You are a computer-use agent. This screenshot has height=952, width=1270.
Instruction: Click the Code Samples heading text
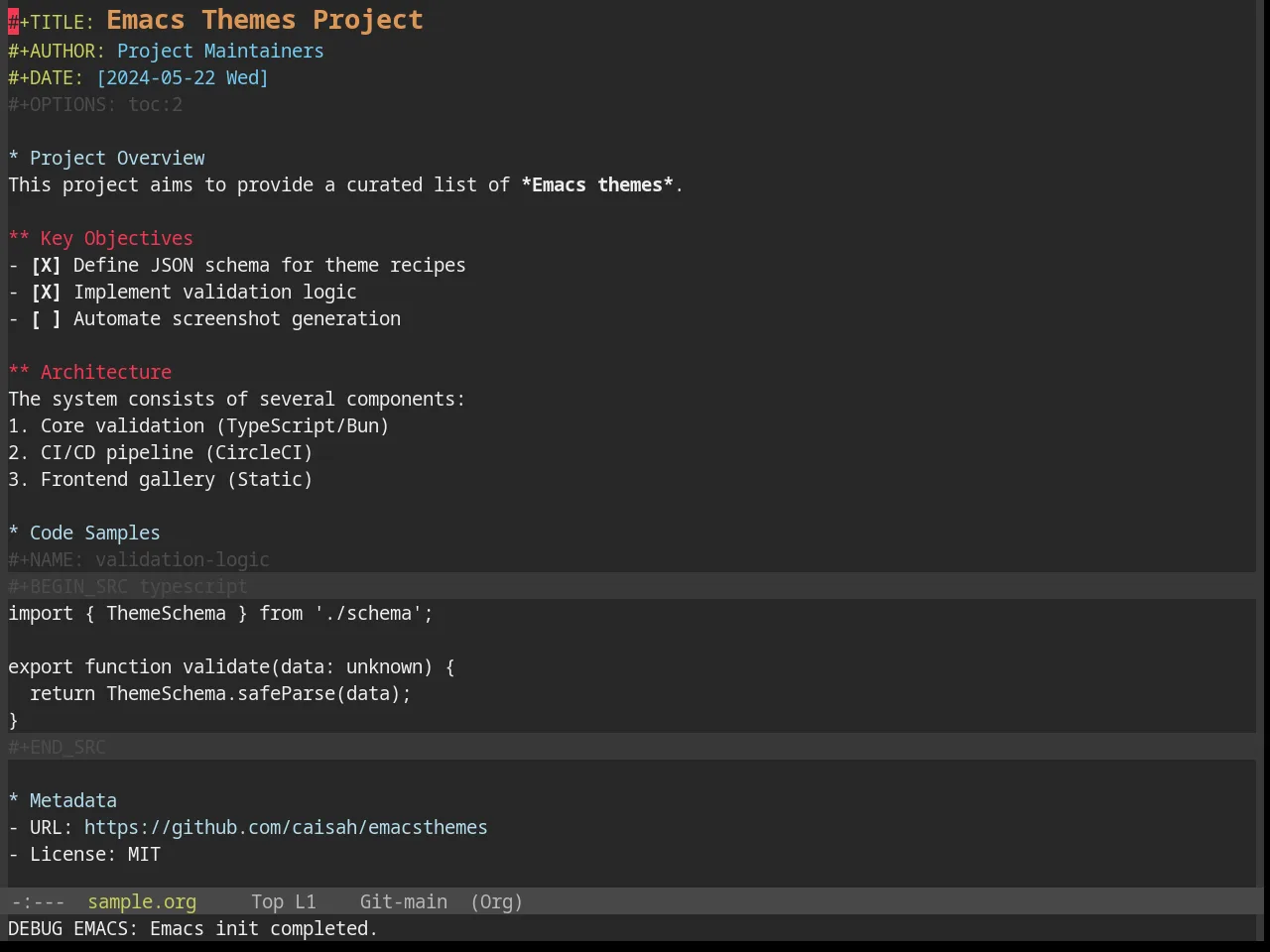click(95, 534)
